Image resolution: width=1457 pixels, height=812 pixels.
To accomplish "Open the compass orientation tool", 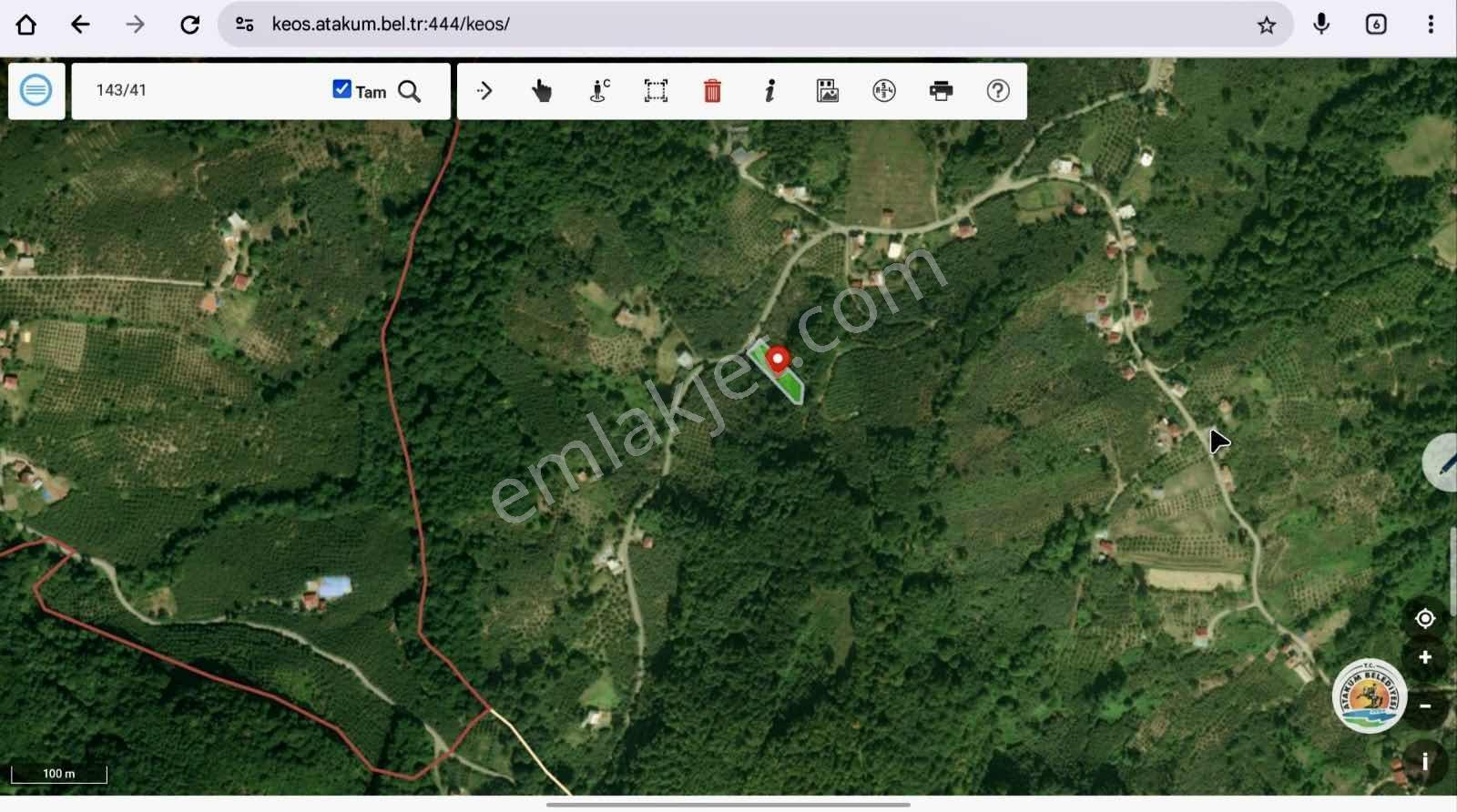I will pyautogui.click(x=884, y=90).
